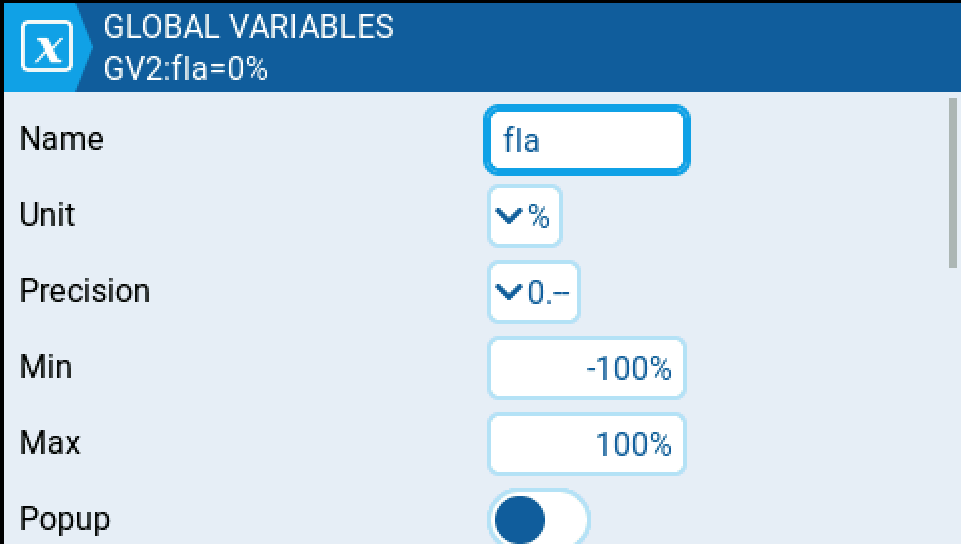Click the vertical scrollbar on the right

pos(953,182)
